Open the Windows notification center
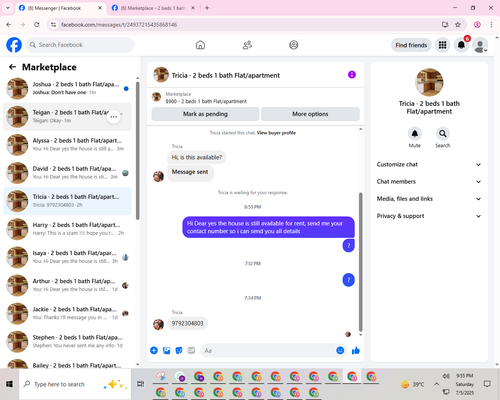The width and height of the screenshot is (500, 400). pyautogui.click(x=487, y=384)
